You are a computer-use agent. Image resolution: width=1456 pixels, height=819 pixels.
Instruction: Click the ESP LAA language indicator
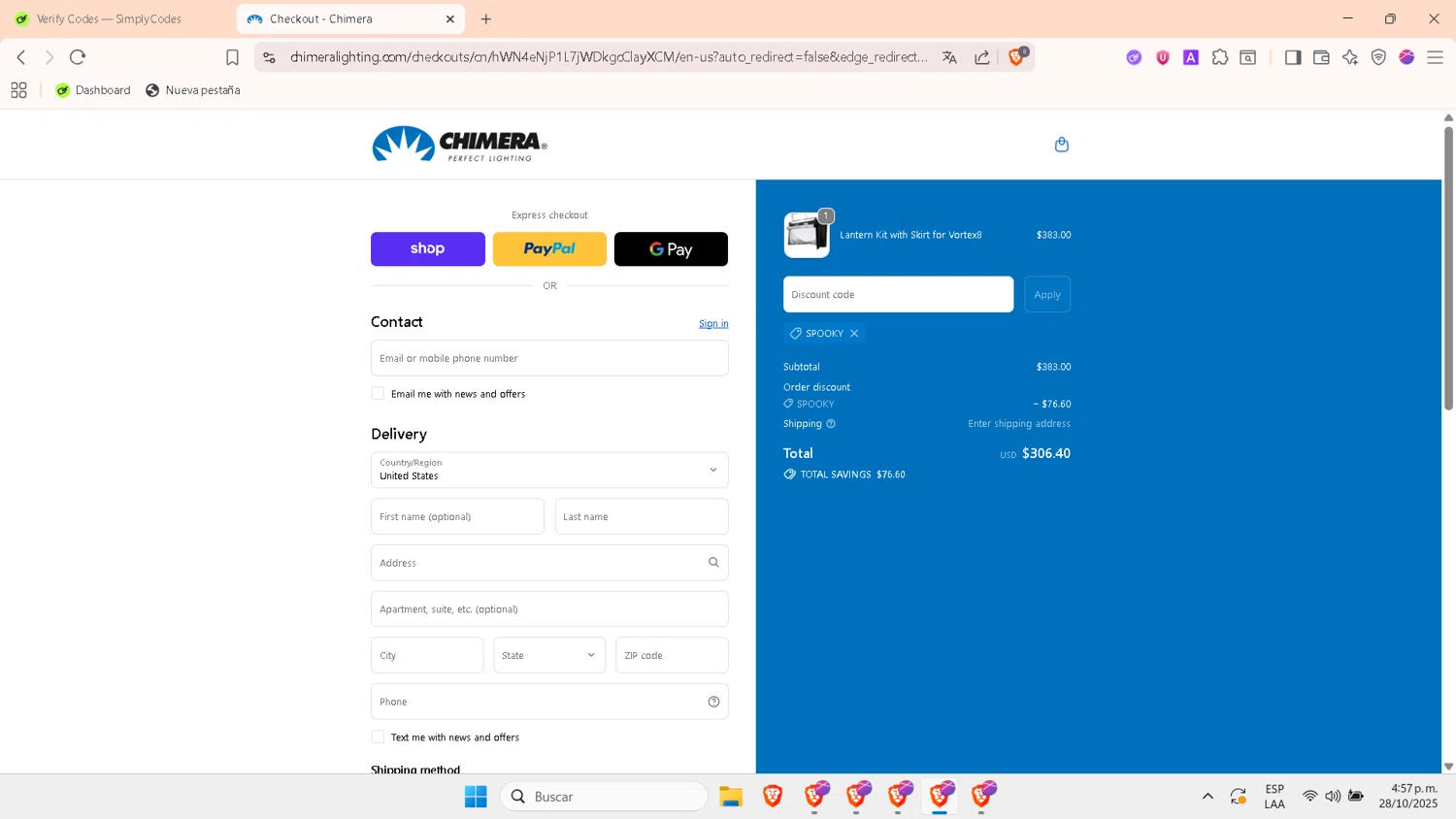(1274, 797)
